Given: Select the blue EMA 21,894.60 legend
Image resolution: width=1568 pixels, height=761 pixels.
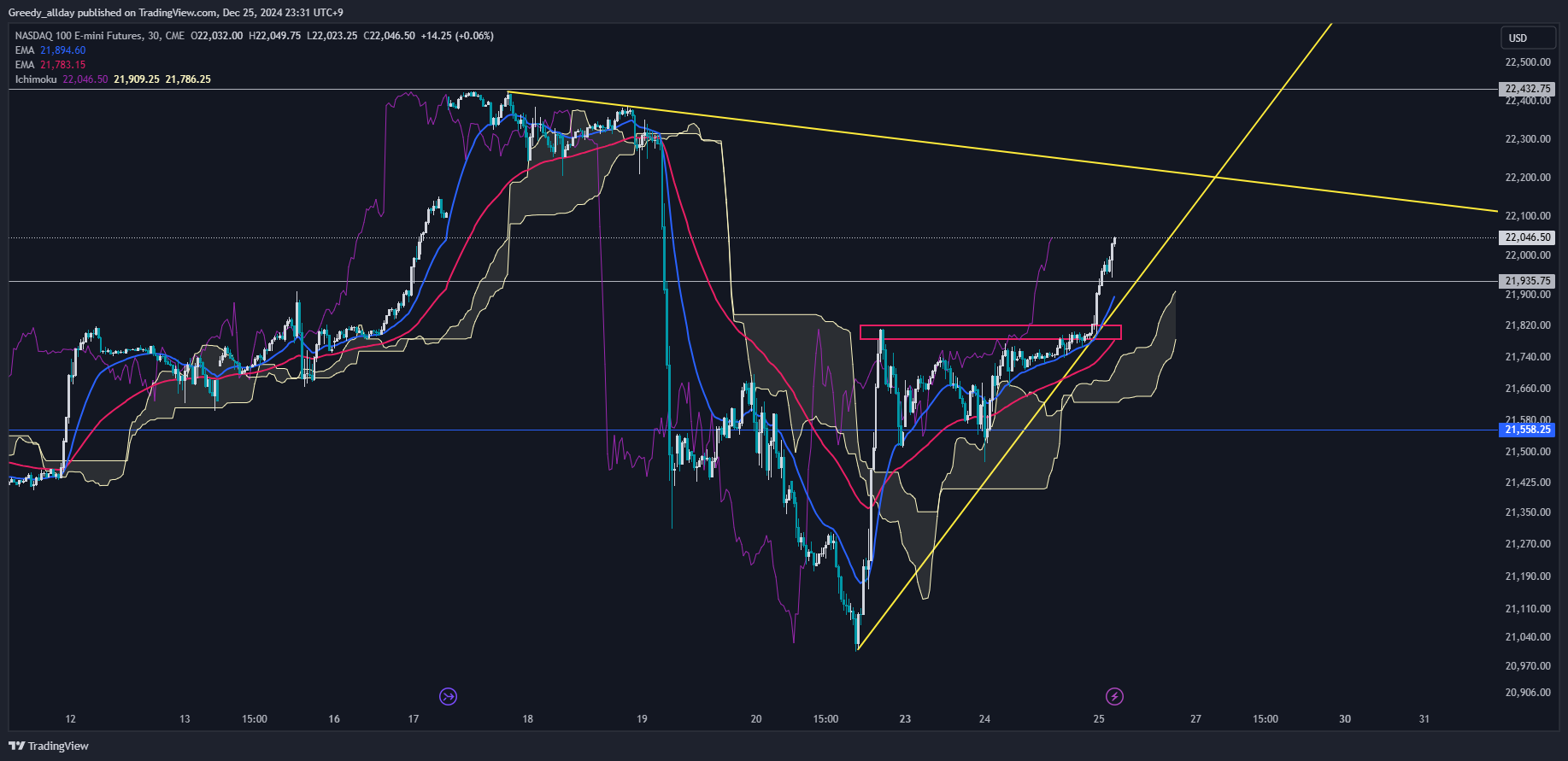Looking at the screenshot, I should tap(50, 50).
